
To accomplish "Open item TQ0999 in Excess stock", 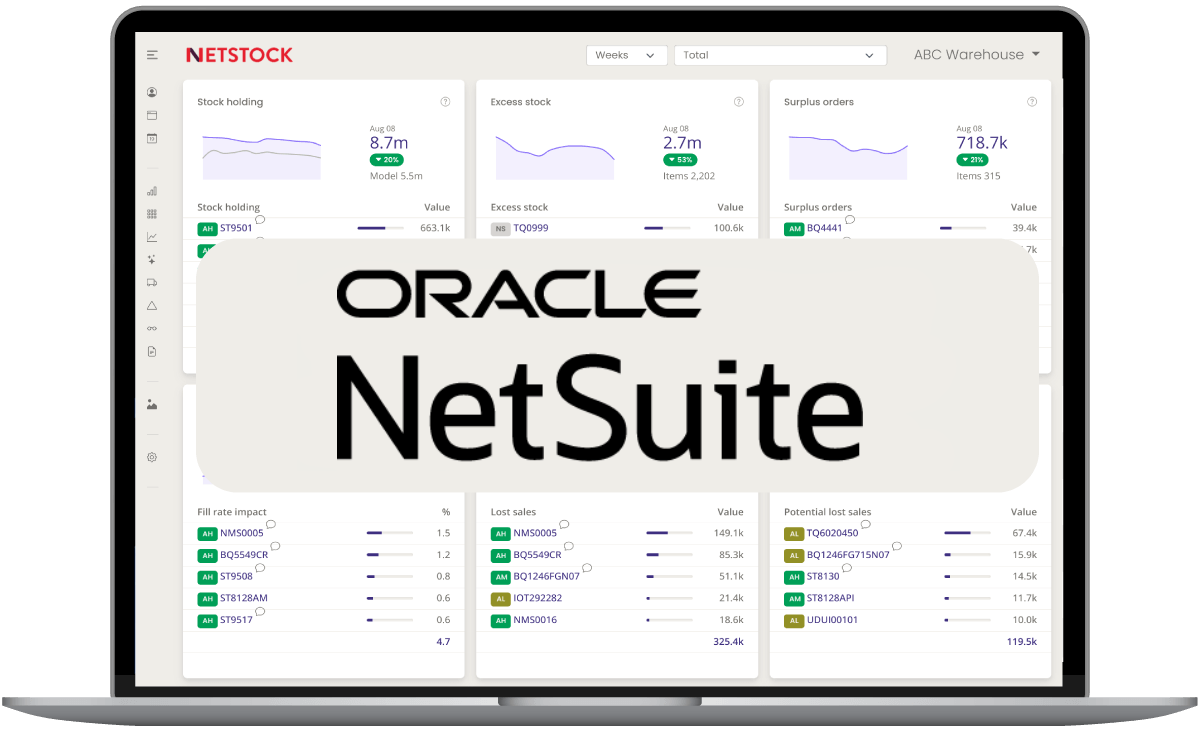I will (x=531, y=228).
